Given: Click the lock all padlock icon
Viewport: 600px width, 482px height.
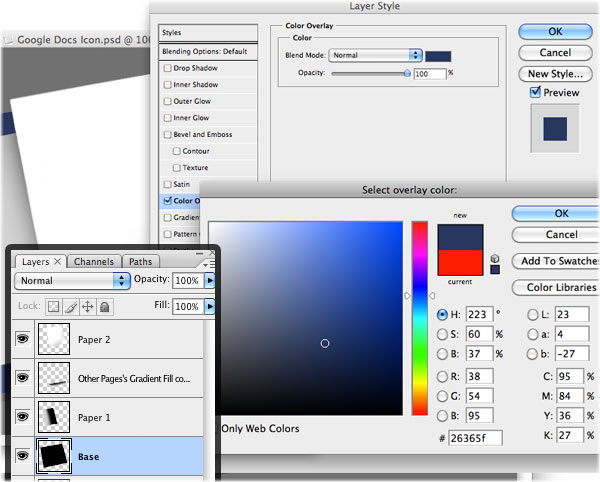Looking at the screenshot, I should 104,307.
